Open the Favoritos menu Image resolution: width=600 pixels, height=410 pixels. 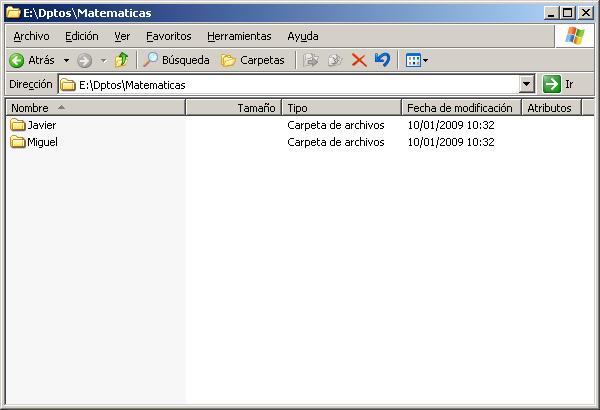168,36
